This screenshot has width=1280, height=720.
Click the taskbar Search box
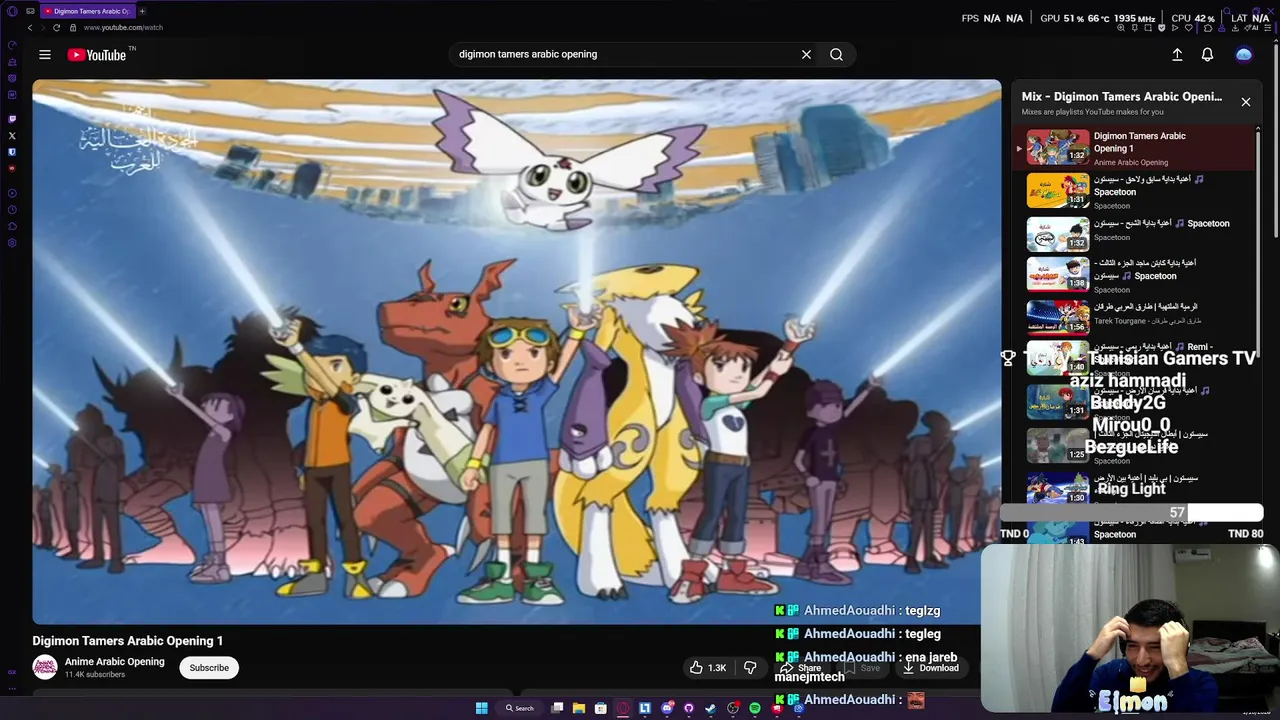[x=520, y=708]
